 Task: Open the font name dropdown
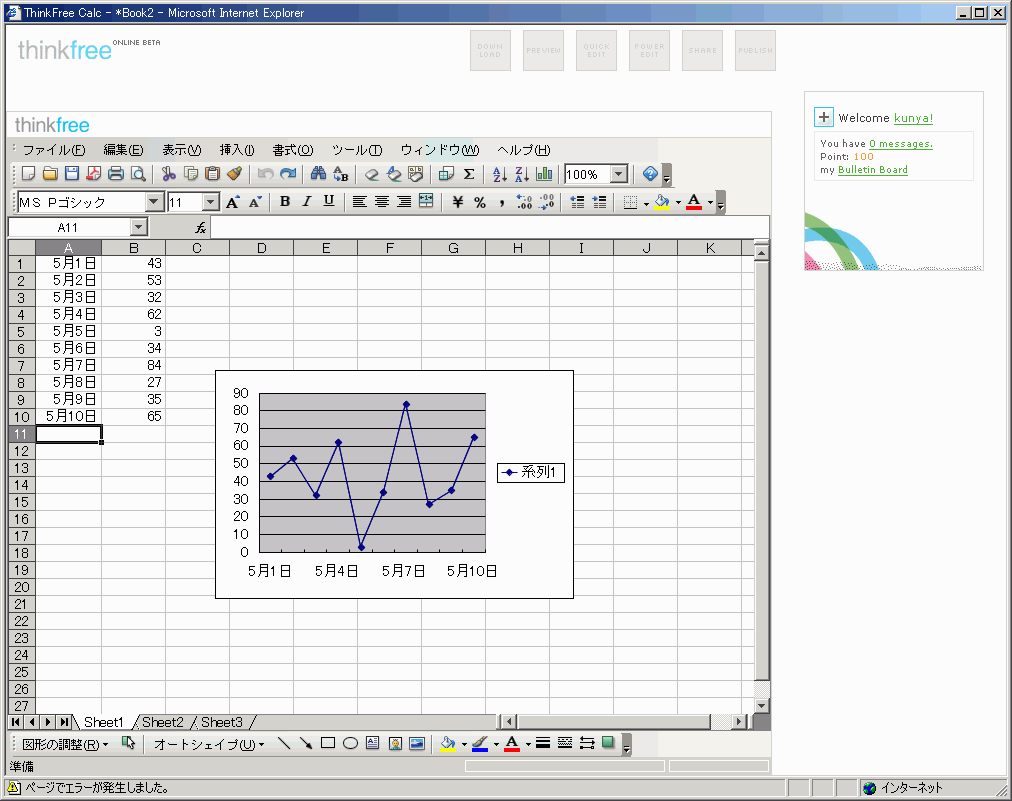(154, 202)
